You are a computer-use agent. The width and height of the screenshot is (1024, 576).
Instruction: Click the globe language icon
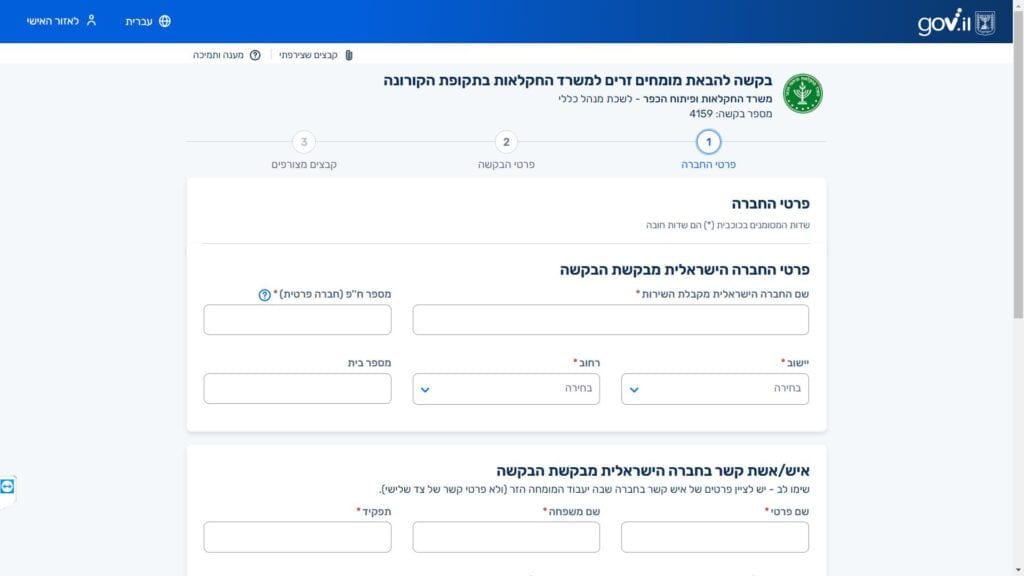point(165,22)
